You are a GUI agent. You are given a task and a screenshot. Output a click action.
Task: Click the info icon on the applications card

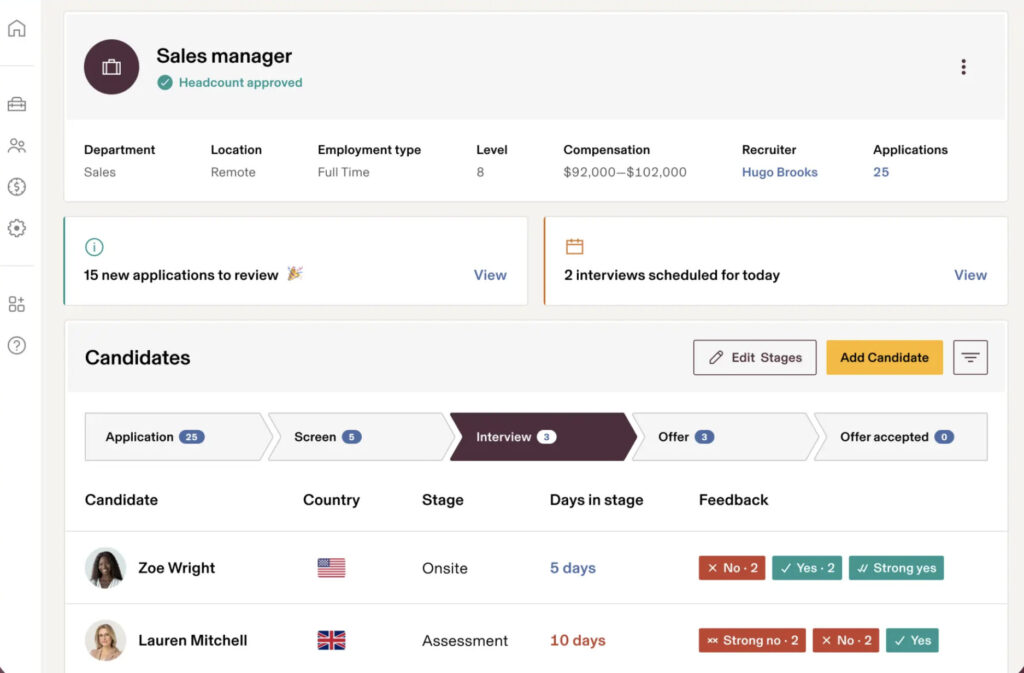pos(94,247)
